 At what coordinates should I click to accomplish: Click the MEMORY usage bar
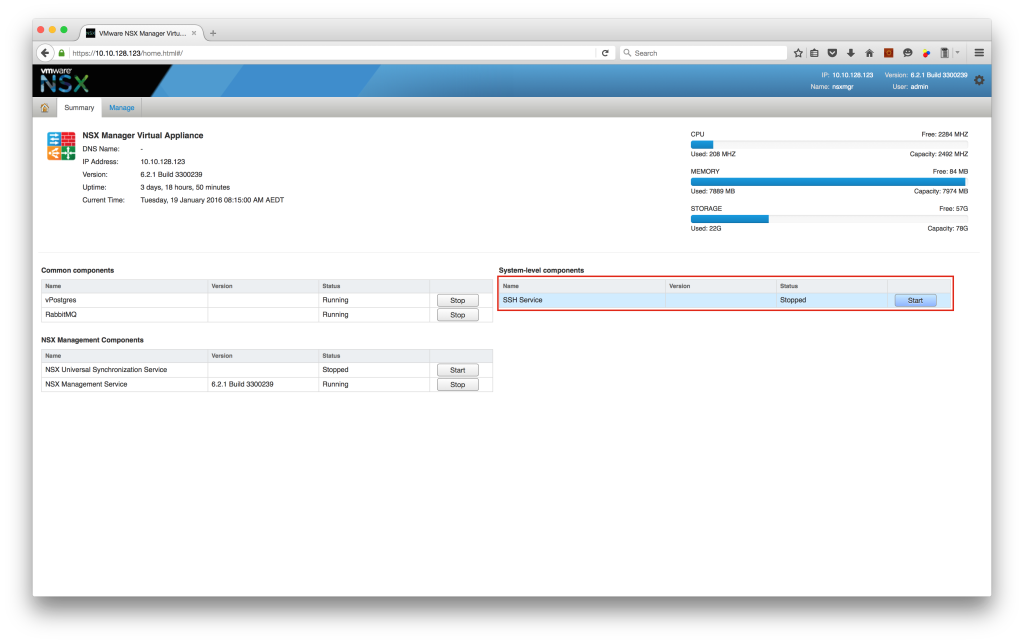click(829, 181)
